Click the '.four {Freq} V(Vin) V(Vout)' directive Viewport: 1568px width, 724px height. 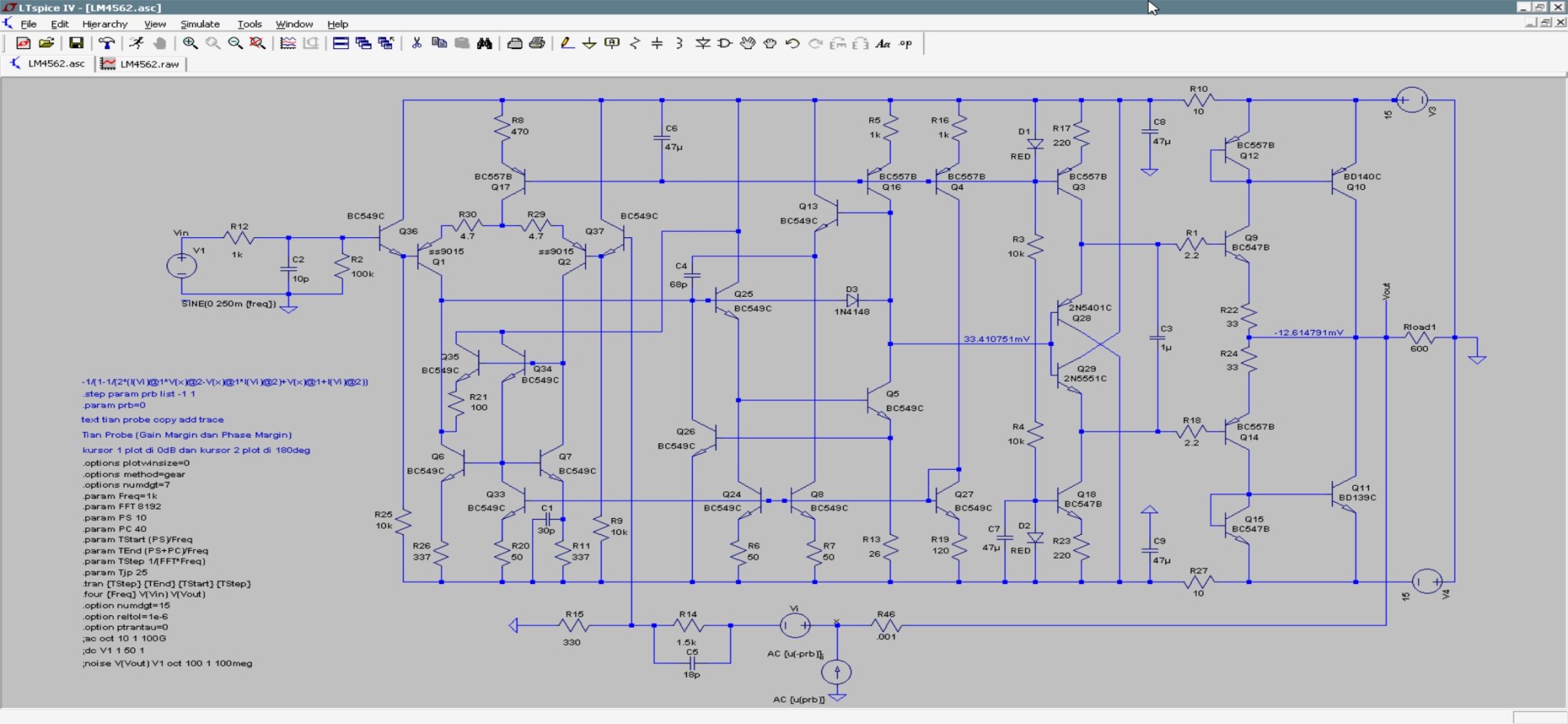pos(143,594)
